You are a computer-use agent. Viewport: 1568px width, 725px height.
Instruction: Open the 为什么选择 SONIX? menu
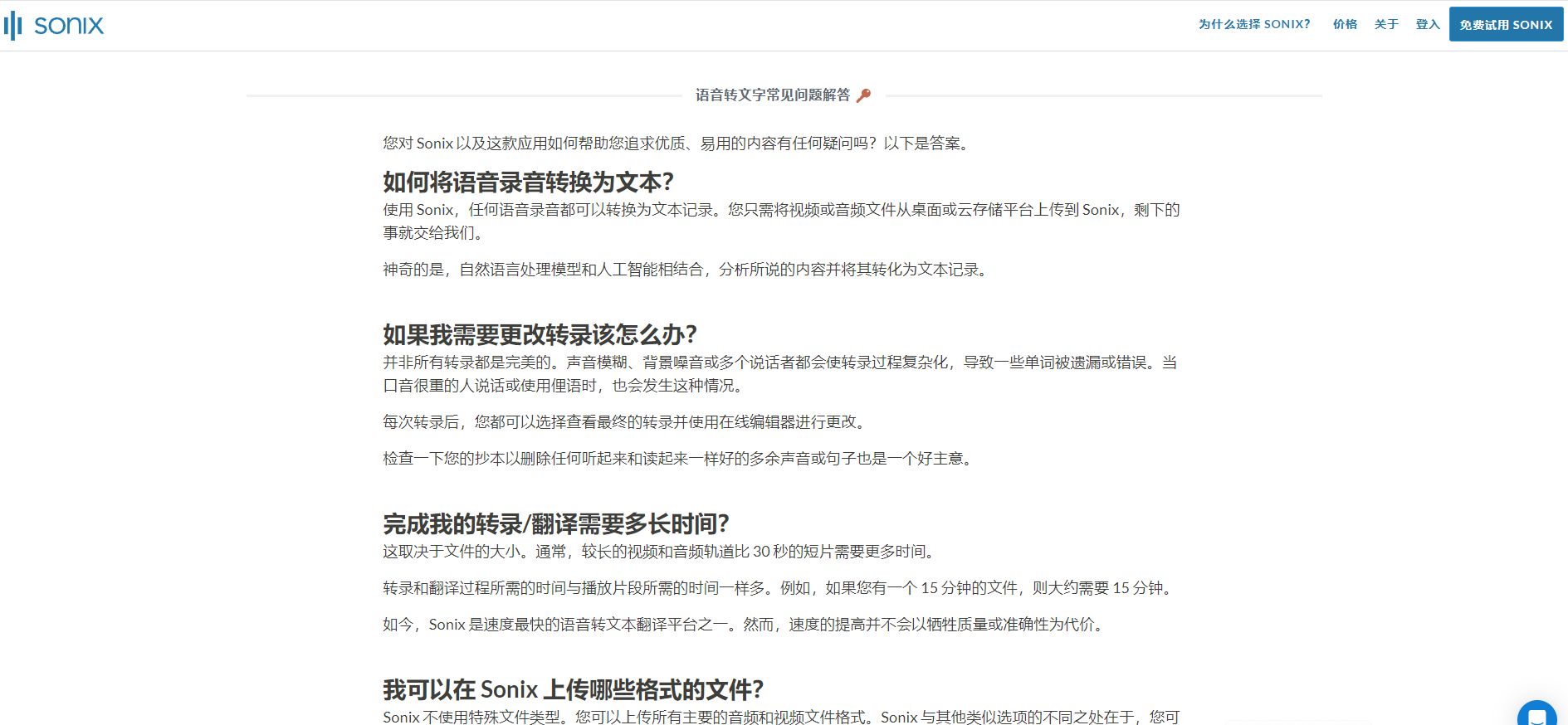(1253, 24)
